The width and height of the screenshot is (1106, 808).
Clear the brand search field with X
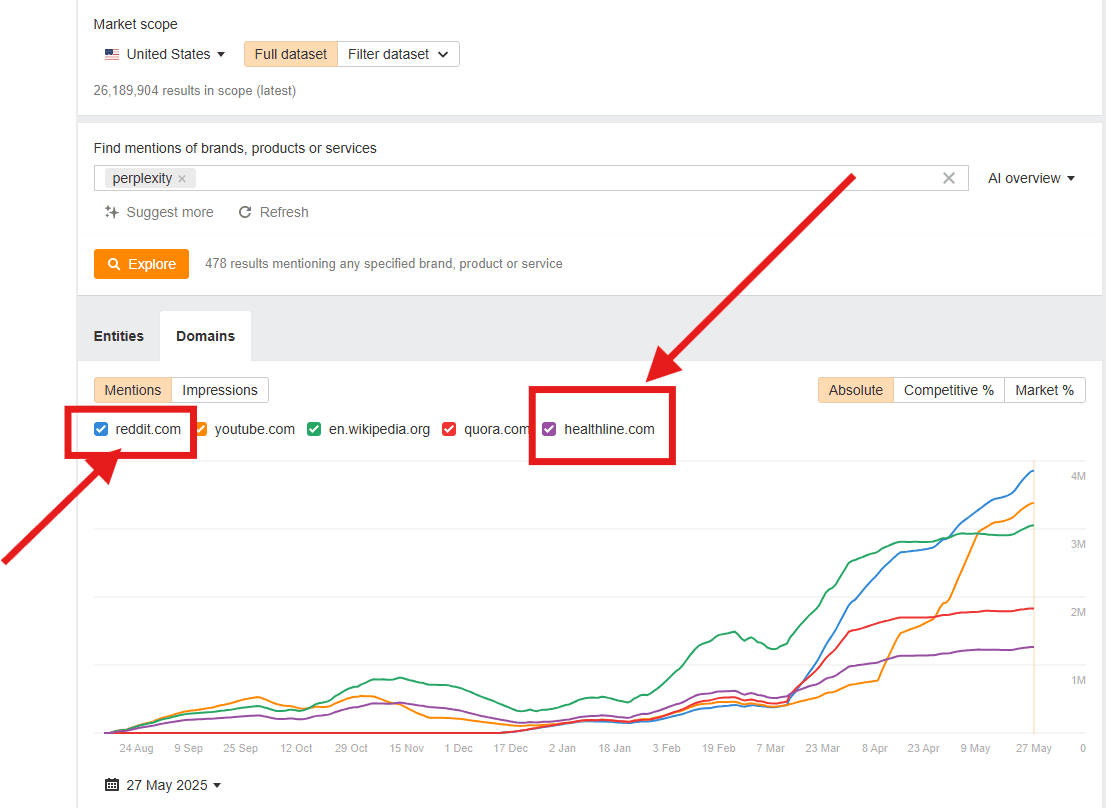[x=949, y=178]
